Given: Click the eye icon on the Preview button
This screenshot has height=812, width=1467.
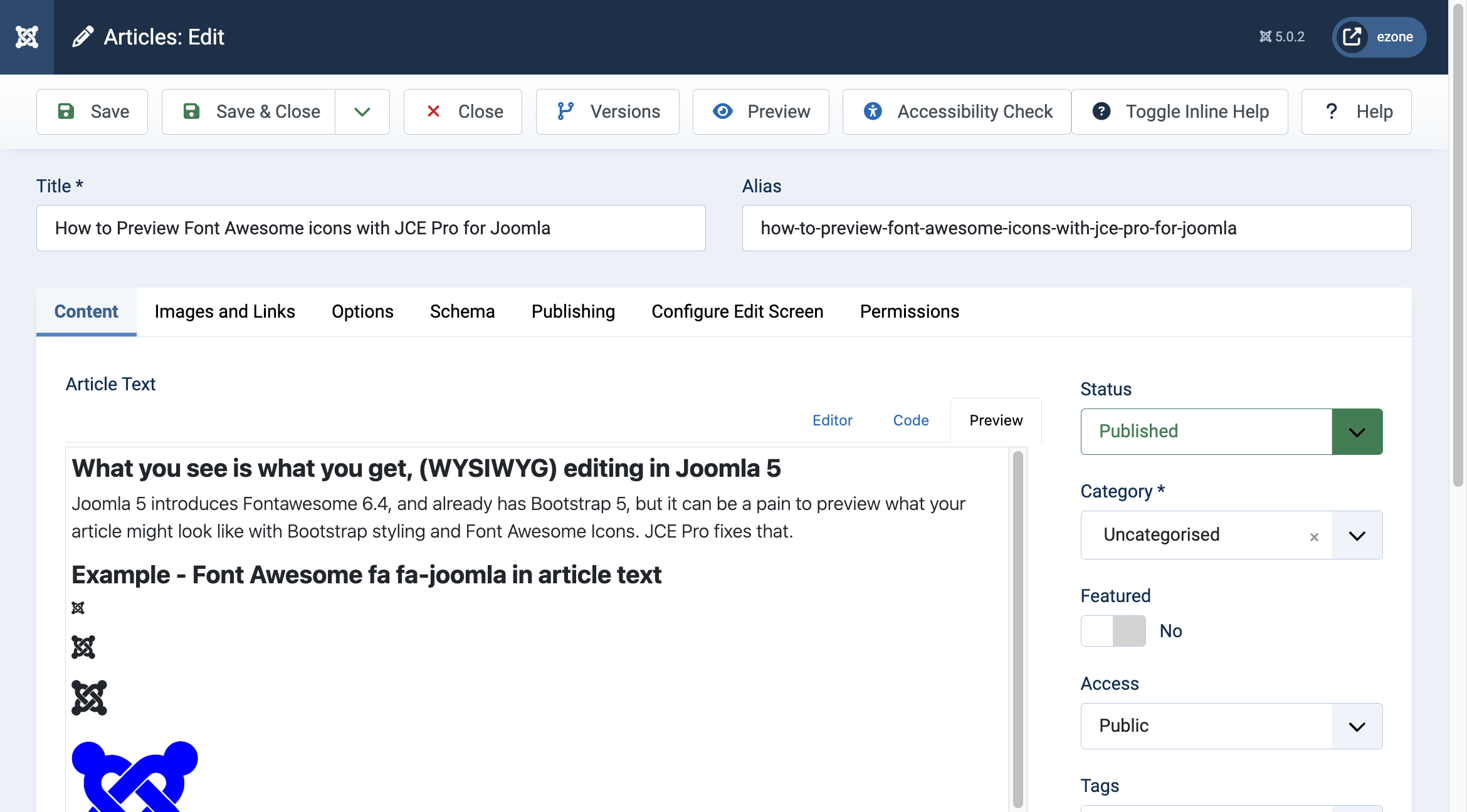Looking at the screenshot, I should pos(723,111).
